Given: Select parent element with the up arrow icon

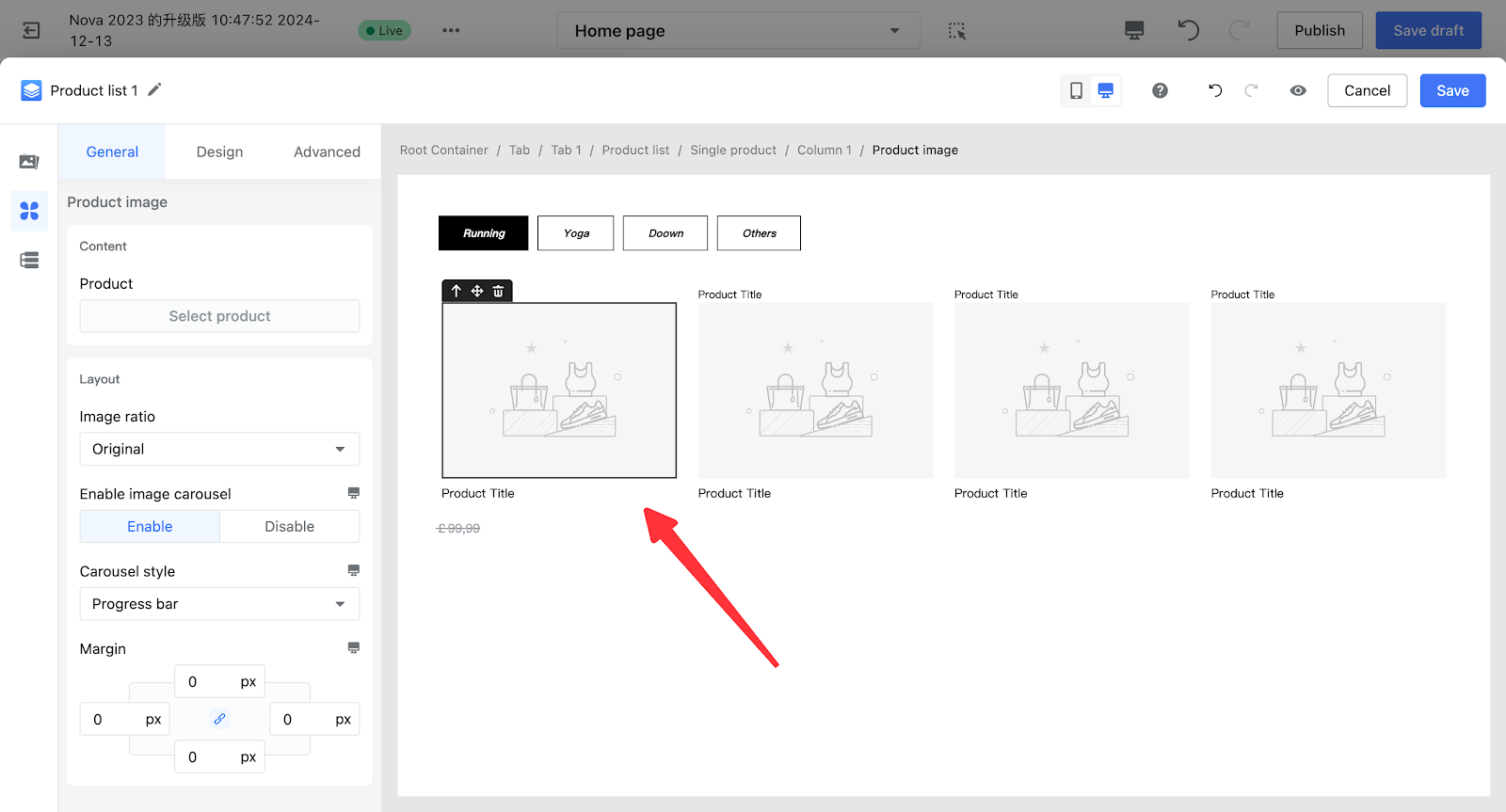Looking at the screenshot, I should (457, 291).
